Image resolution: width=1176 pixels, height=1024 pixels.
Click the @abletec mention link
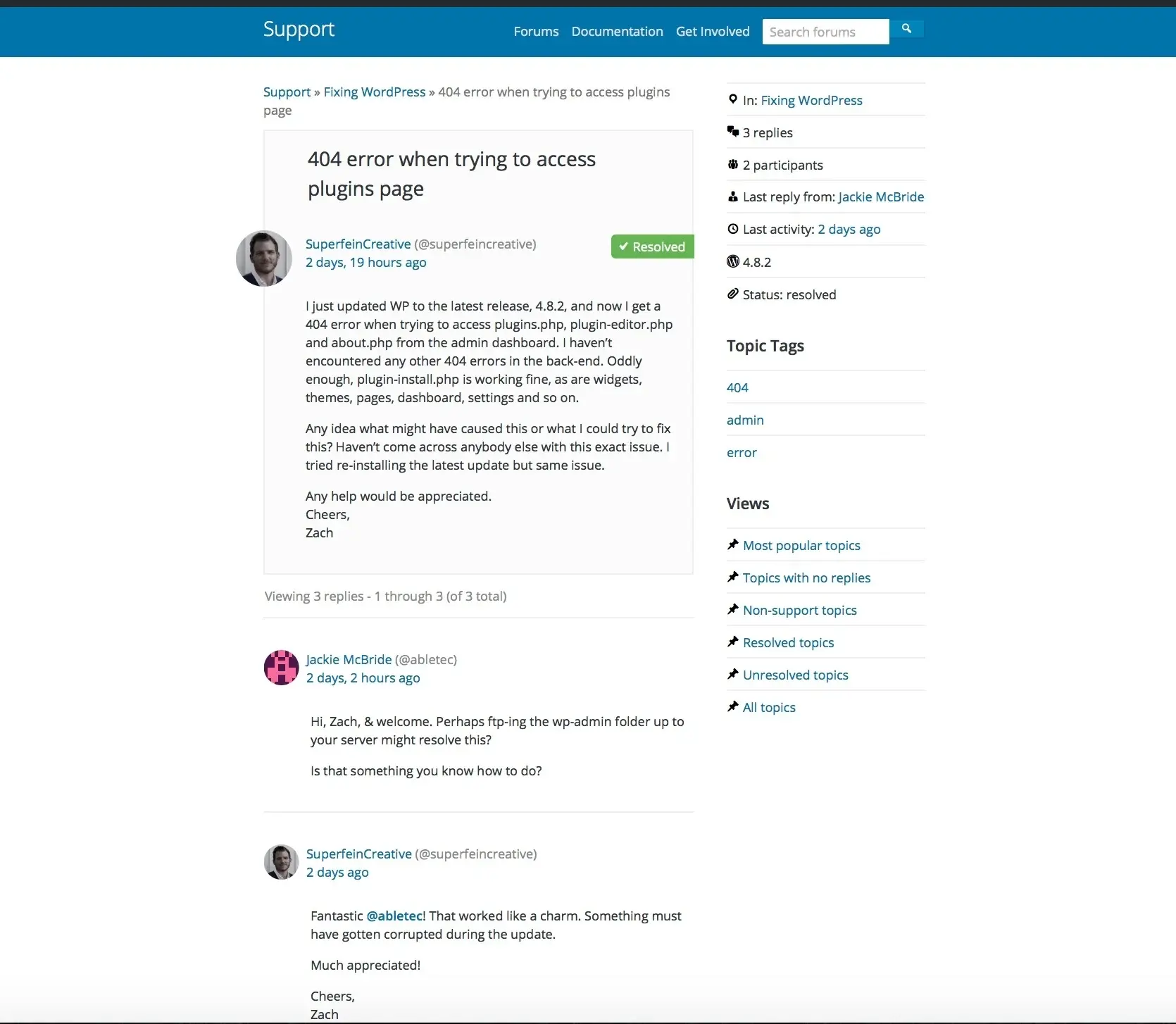coord(394,916)
